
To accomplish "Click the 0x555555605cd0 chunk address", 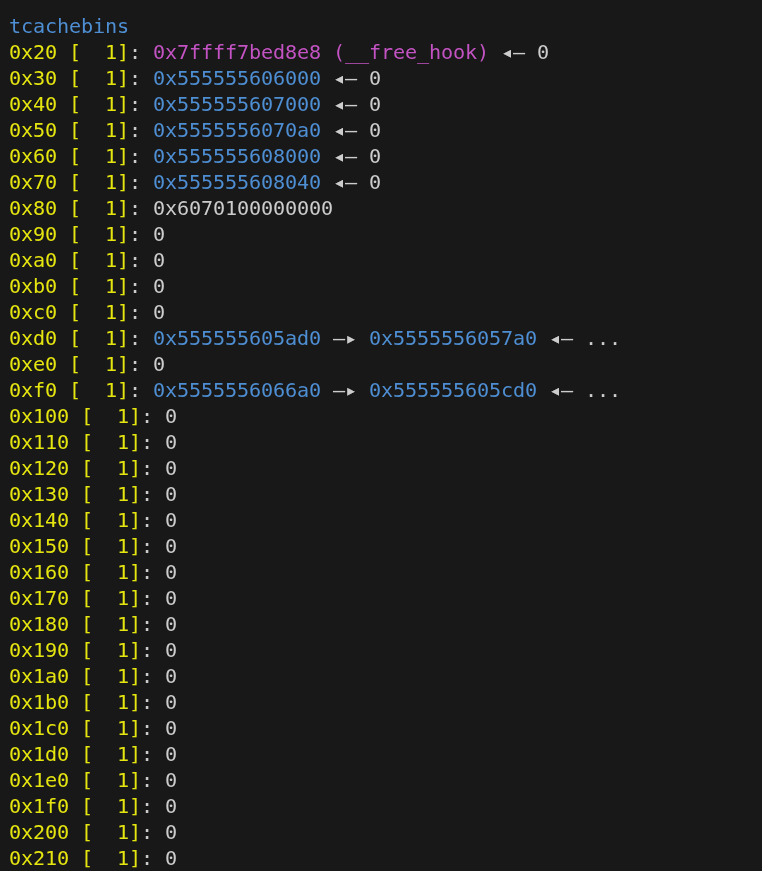I will pyautogui.click(x=453, y=390).
